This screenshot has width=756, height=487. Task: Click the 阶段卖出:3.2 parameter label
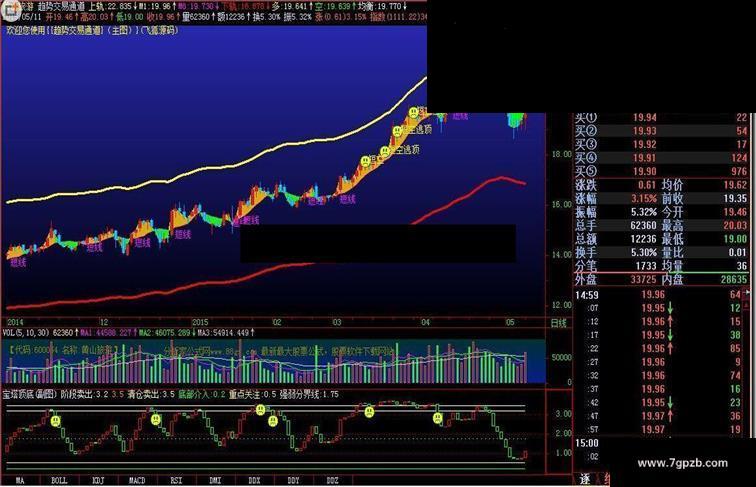tap(84, 394)
